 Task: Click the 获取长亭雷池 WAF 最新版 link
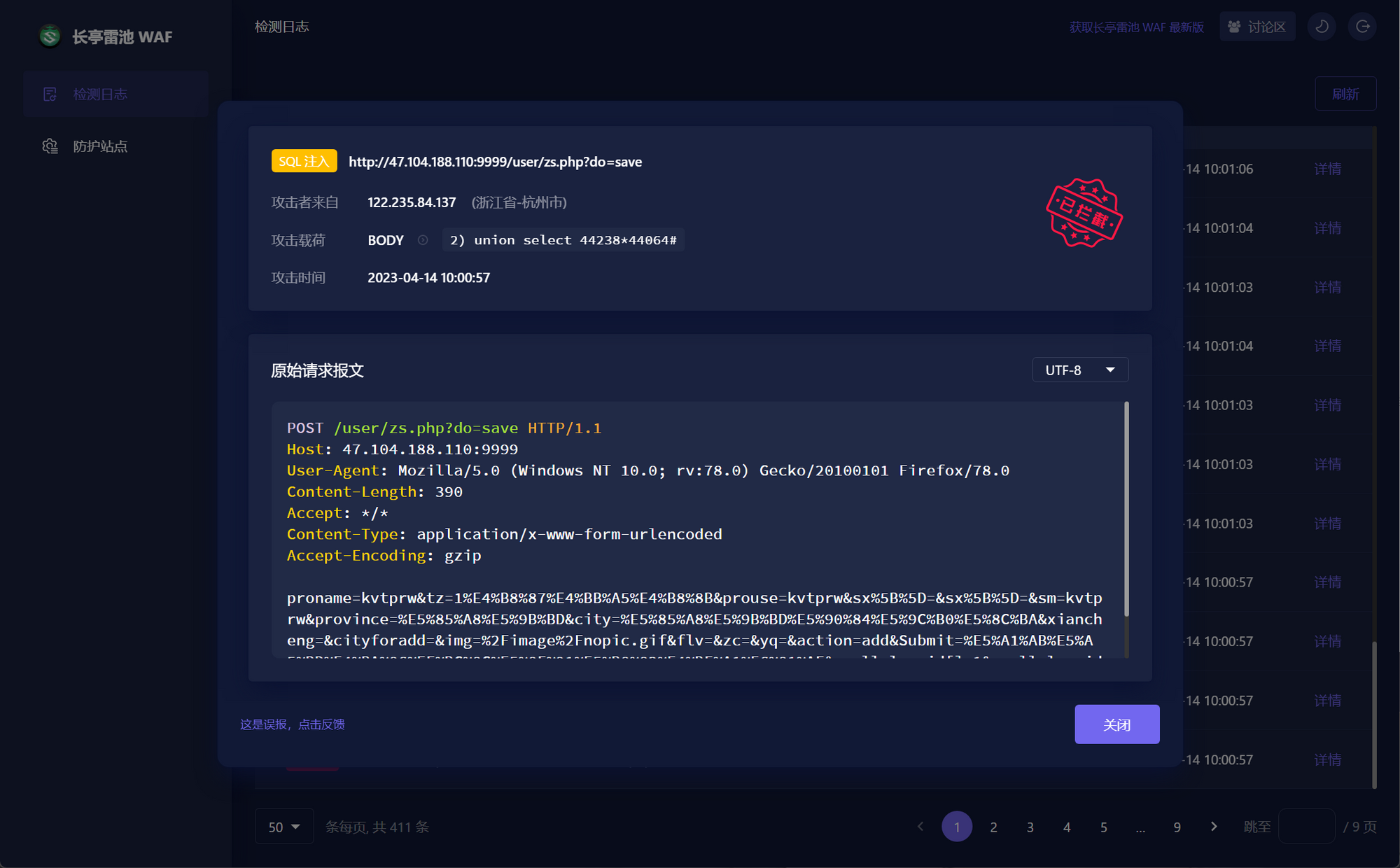click(x=1136, y=27)
